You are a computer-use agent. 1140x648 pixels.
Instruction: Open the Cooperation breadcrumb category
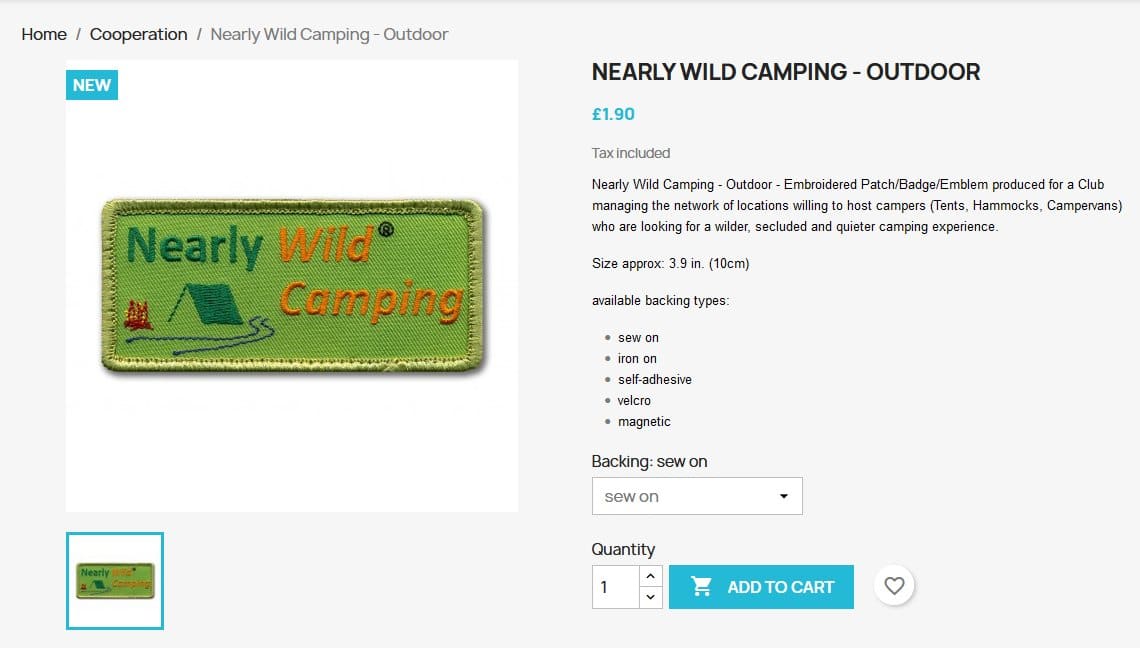pos(138,34)
